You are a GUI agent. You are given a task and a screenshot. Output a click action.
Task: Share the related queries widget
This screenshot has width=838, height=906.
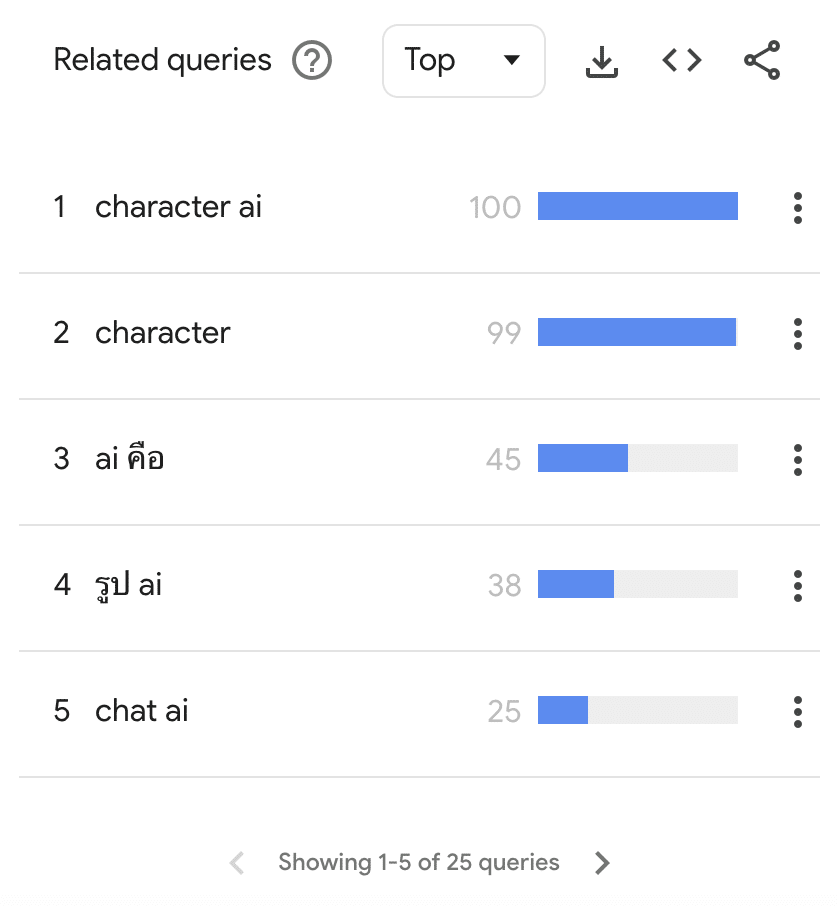(762, 60)
